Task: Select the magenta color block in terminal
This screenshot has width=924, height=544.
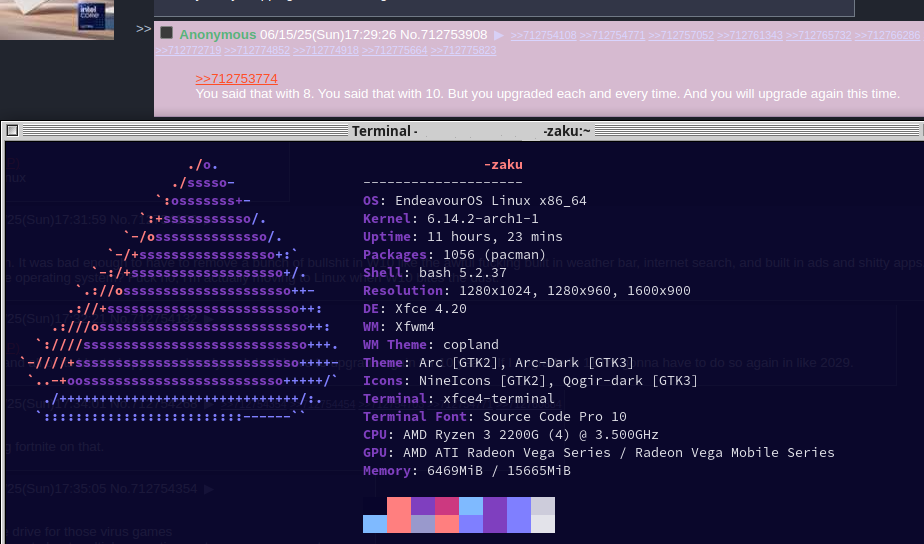Action: click(x=447, y=506)
